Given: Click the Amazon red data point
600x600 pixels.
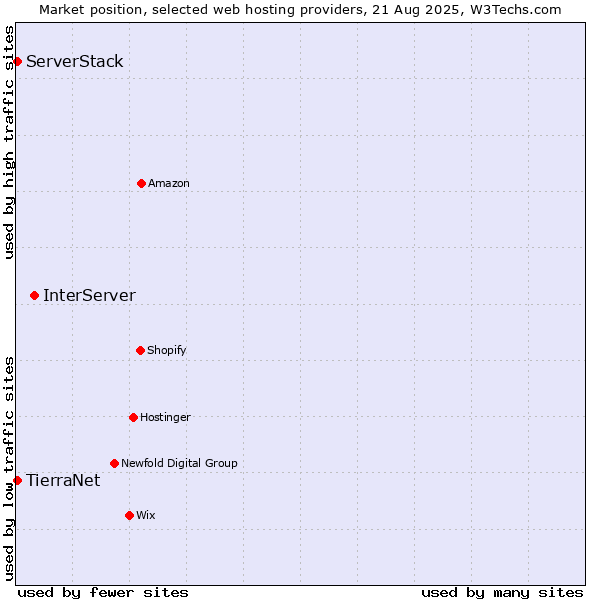Looking at the screenshot, I should (141, 183).
